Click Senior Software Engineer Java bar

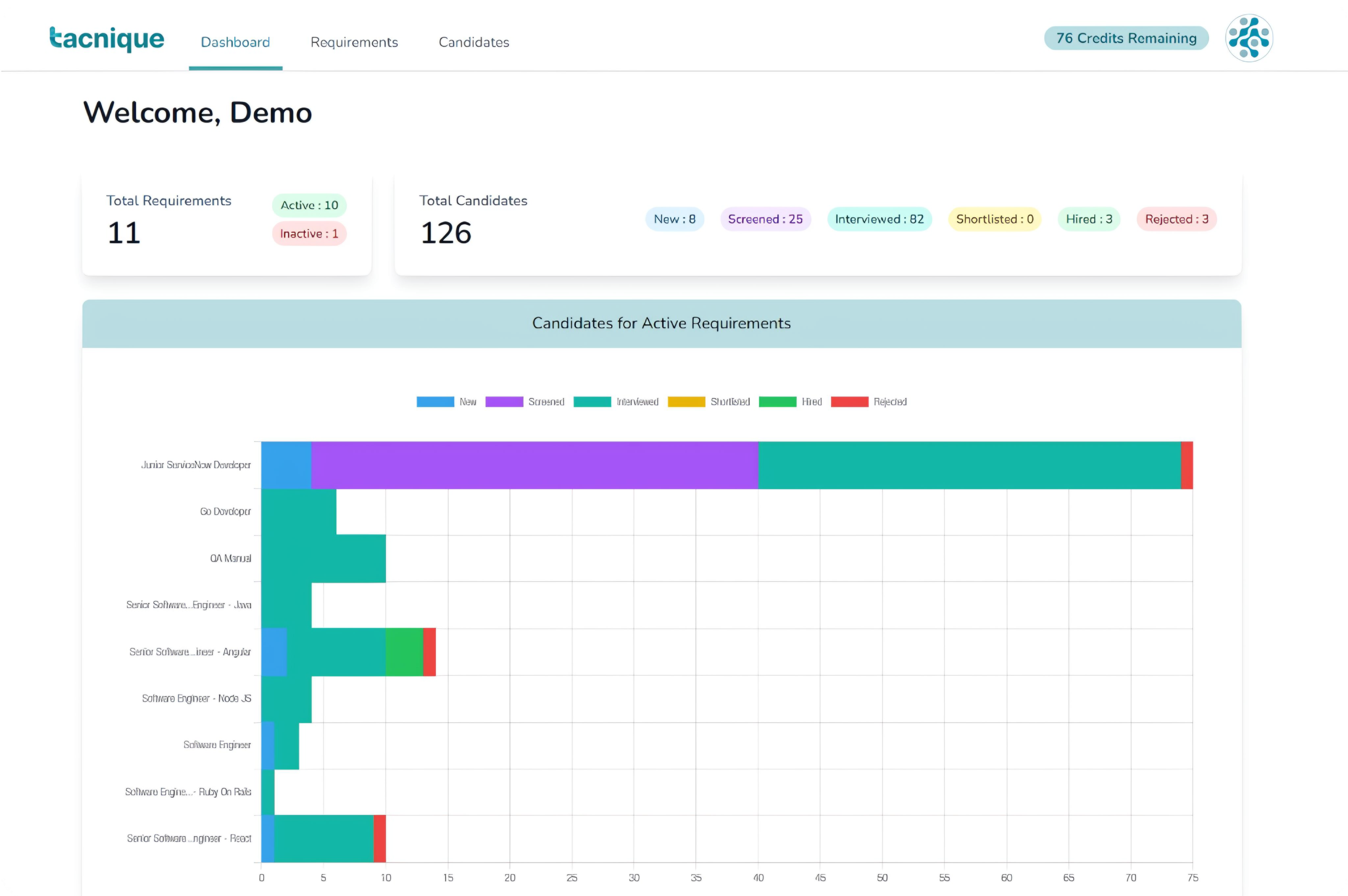coord(286,605)
